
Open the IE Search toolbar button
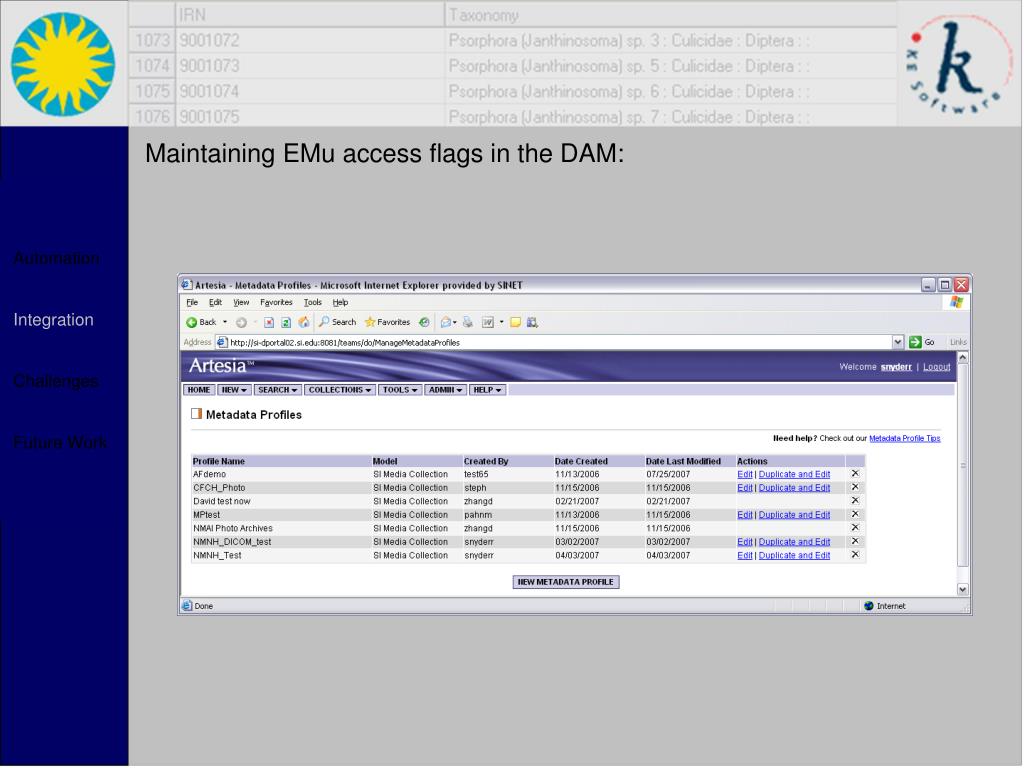point(338,323)
